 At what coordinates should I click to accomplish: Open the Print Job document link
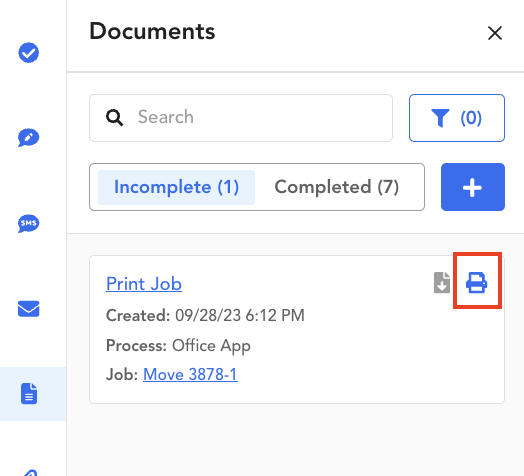pyautogui.click(x=144, y=284)
